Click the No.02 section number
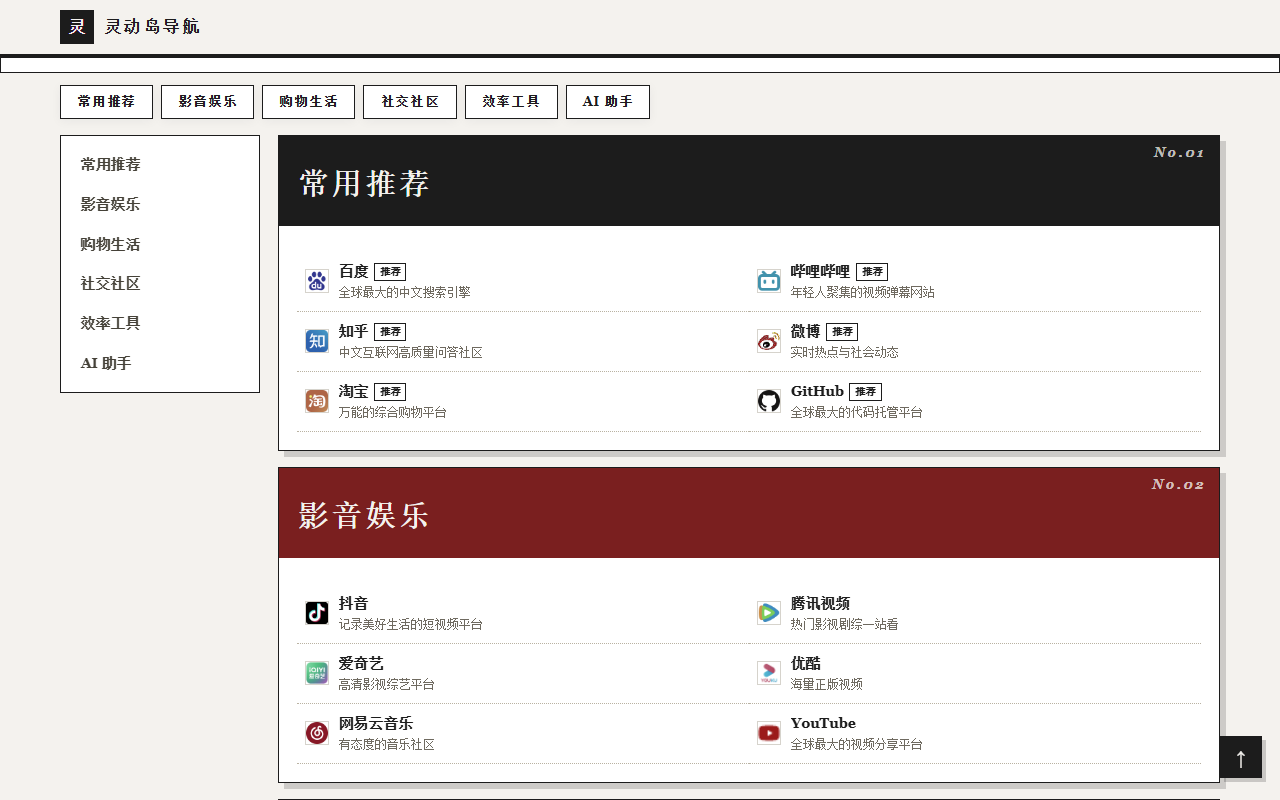Viewport: 1280px width, 800px height. [1178, 484]
